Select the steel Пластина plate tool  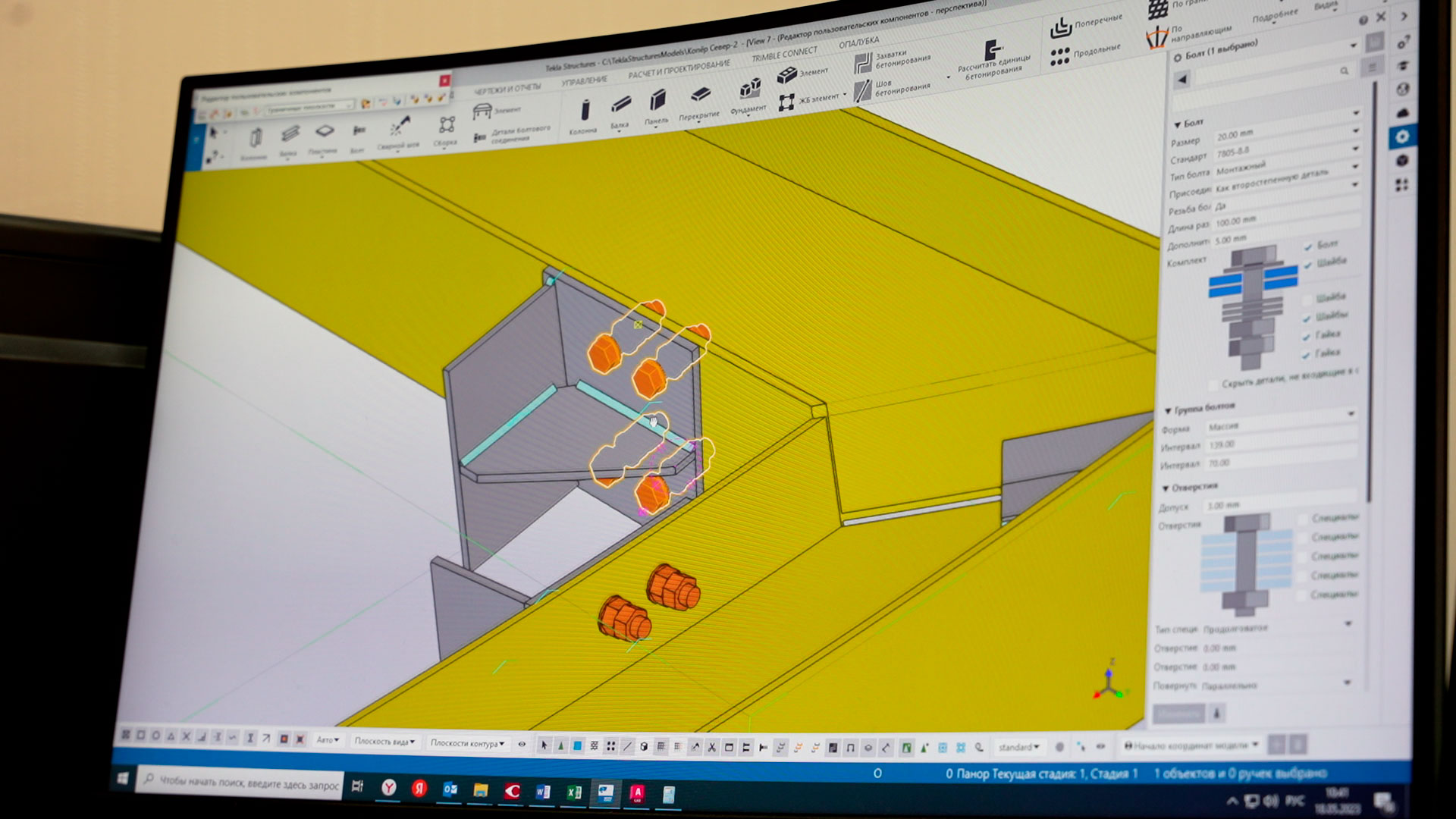pos(324,139)
